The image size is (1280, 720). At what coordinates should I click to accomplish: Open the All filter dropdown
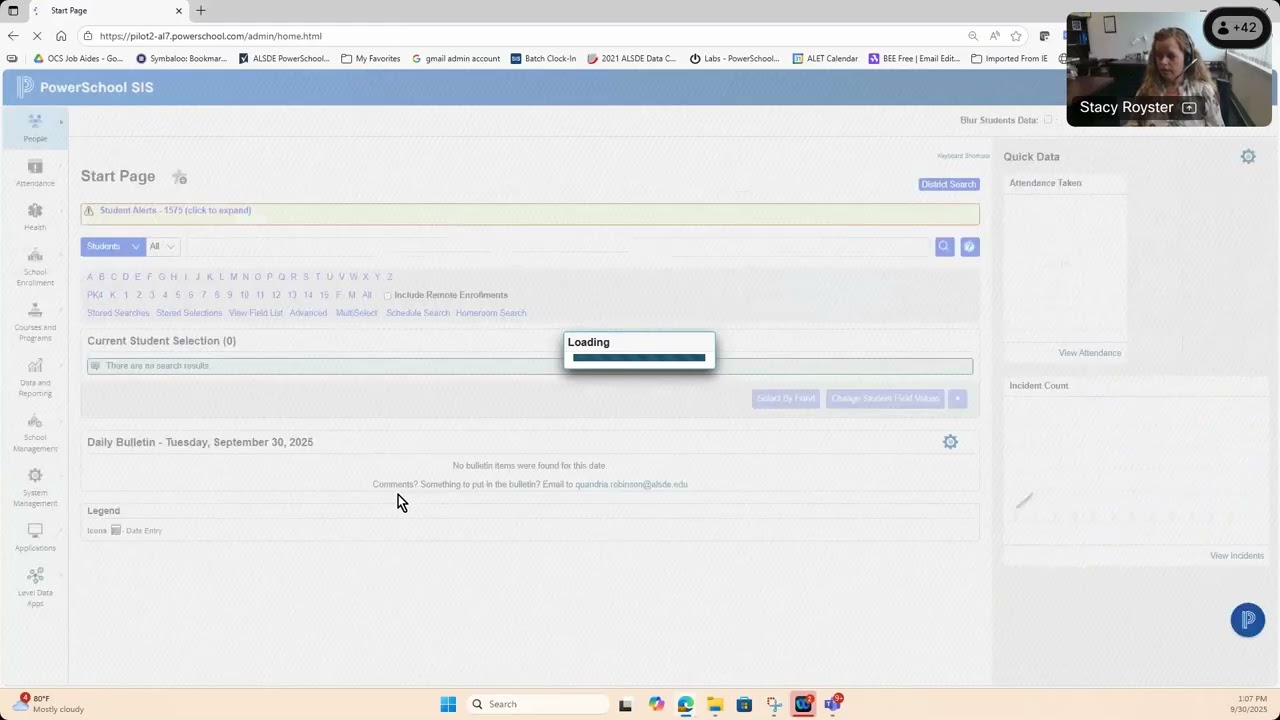(x=162, y=246)
